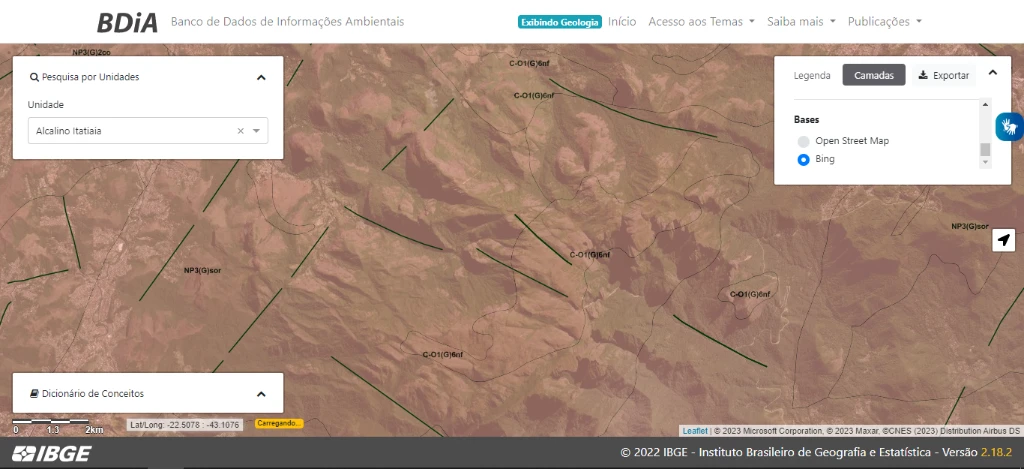Open the Unidade dropdown arrow
The width and height of the screenshot is (1024, 469).
(257, 131)
